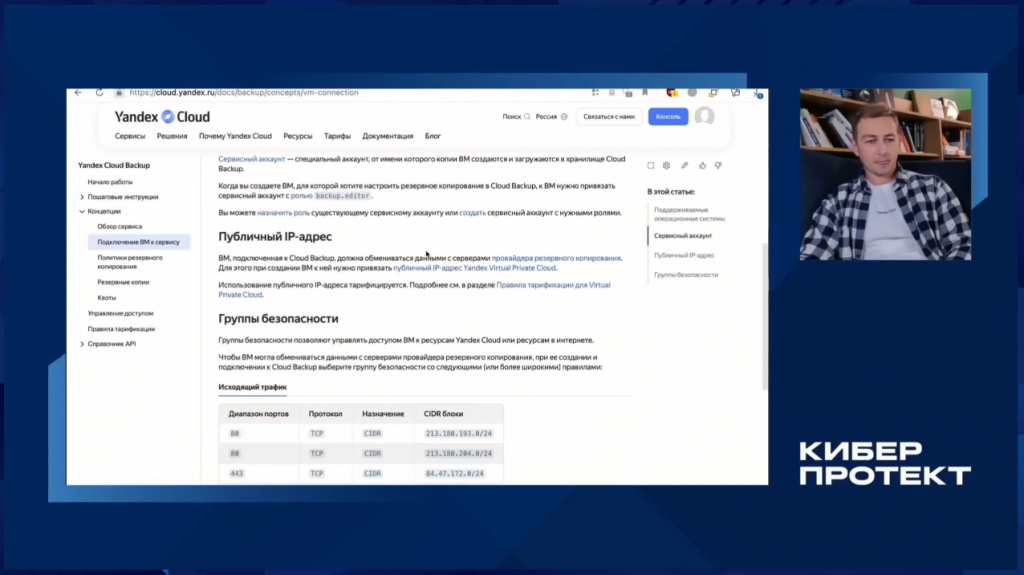Reload the page with refresh icon

[x=99, y=93]
